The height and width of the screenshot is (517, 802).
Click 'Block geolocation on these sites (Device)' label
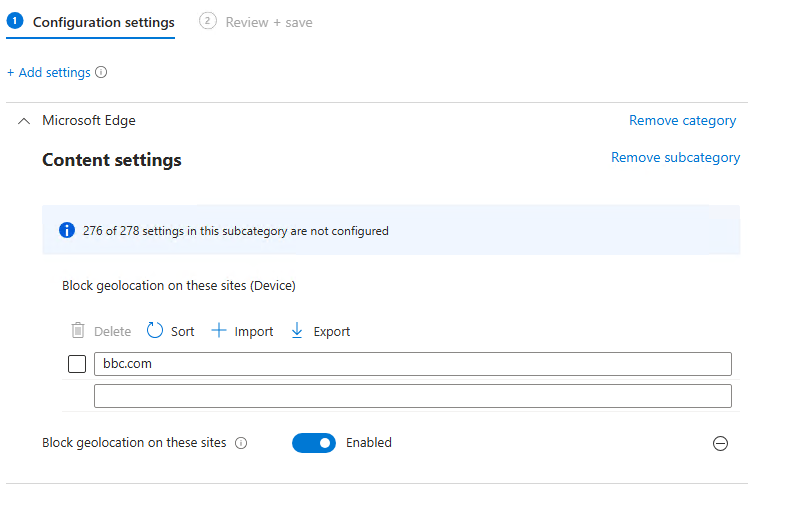tap(179, 286)
